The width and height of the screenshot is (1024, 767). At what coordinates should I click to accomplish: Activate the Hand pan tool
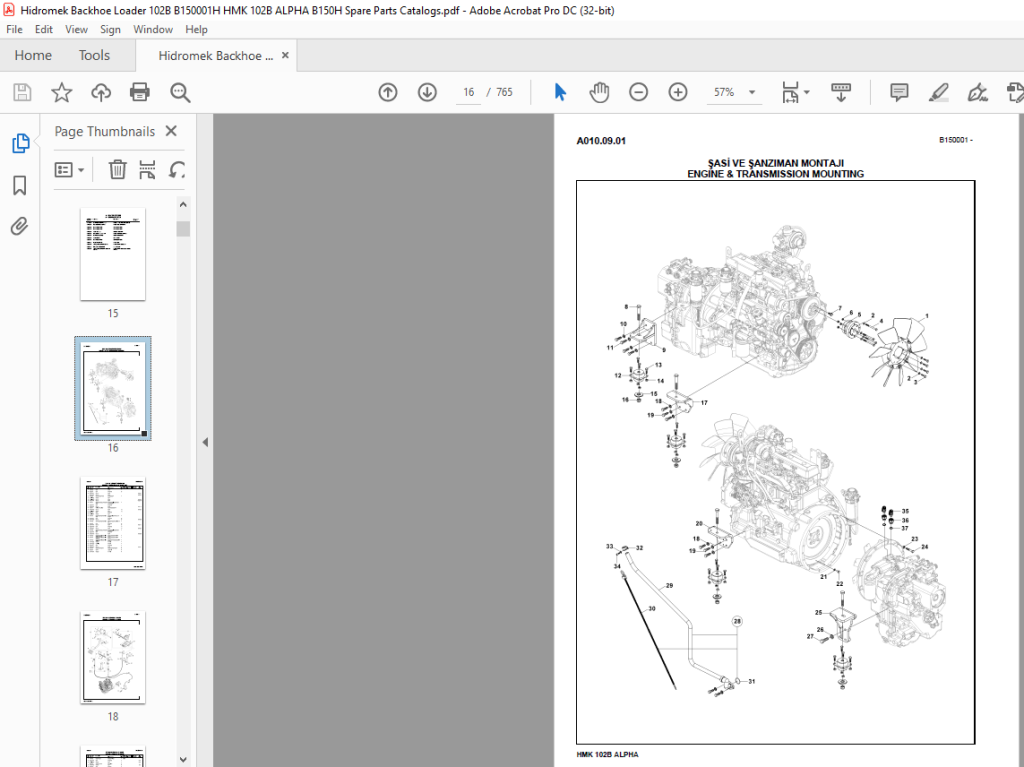coord(599,92)
